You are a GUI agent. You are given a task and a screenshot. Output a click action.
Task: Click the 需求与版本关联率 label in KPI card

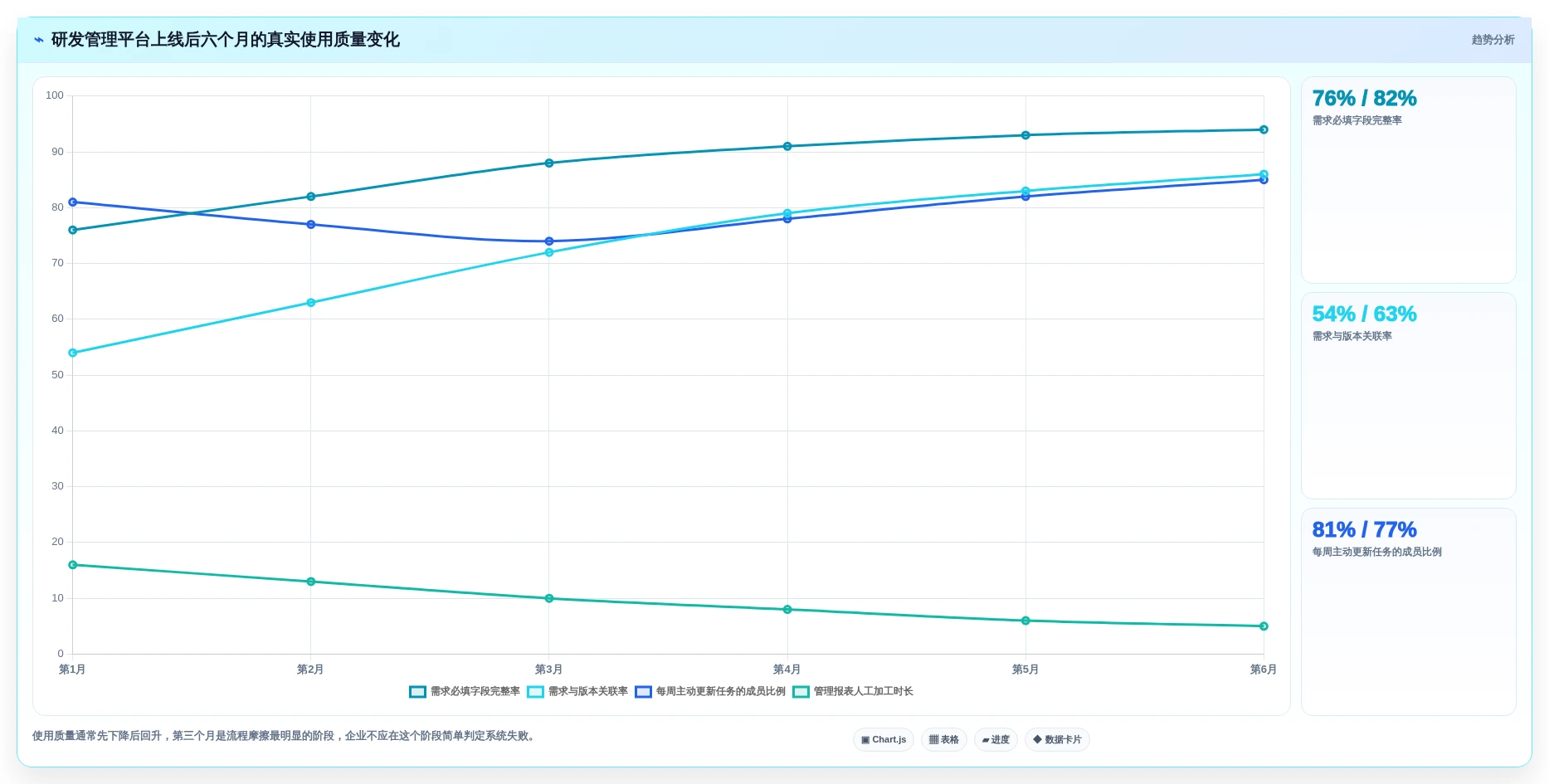(1352, 336)
